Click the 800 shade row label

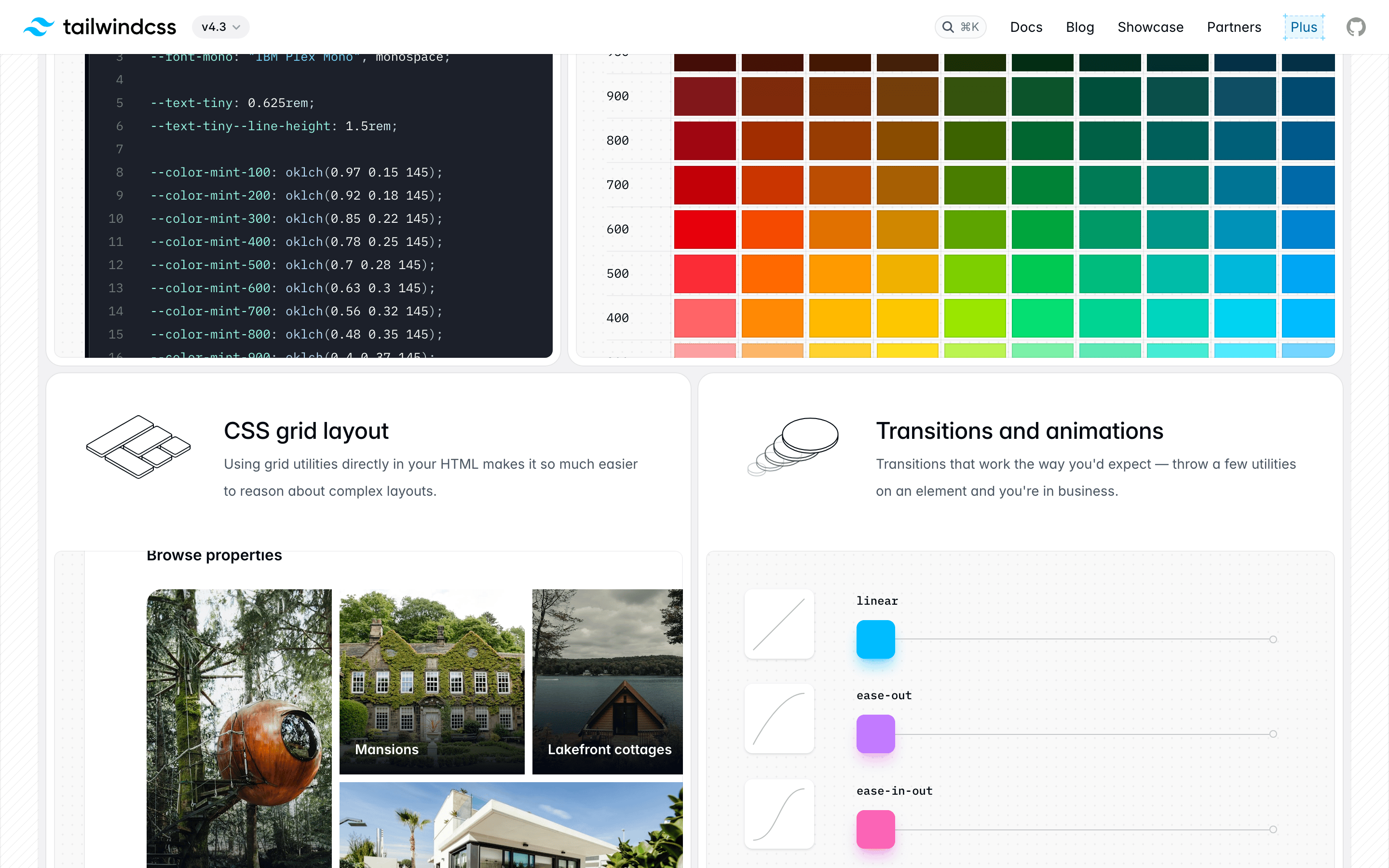[x=618, y=141]
